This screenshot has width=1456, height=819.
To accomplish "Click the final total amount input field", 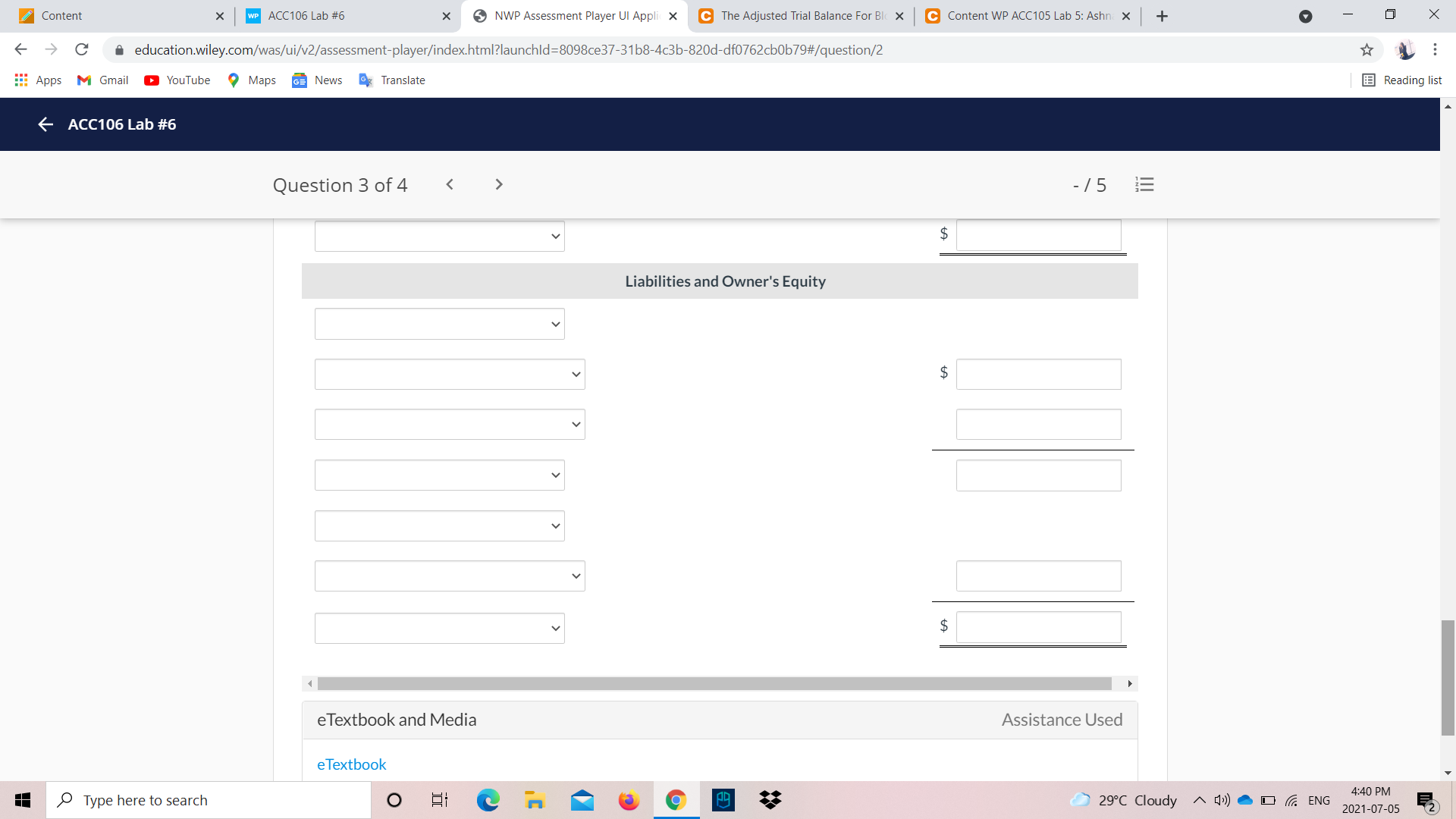I will (1038, 627).
